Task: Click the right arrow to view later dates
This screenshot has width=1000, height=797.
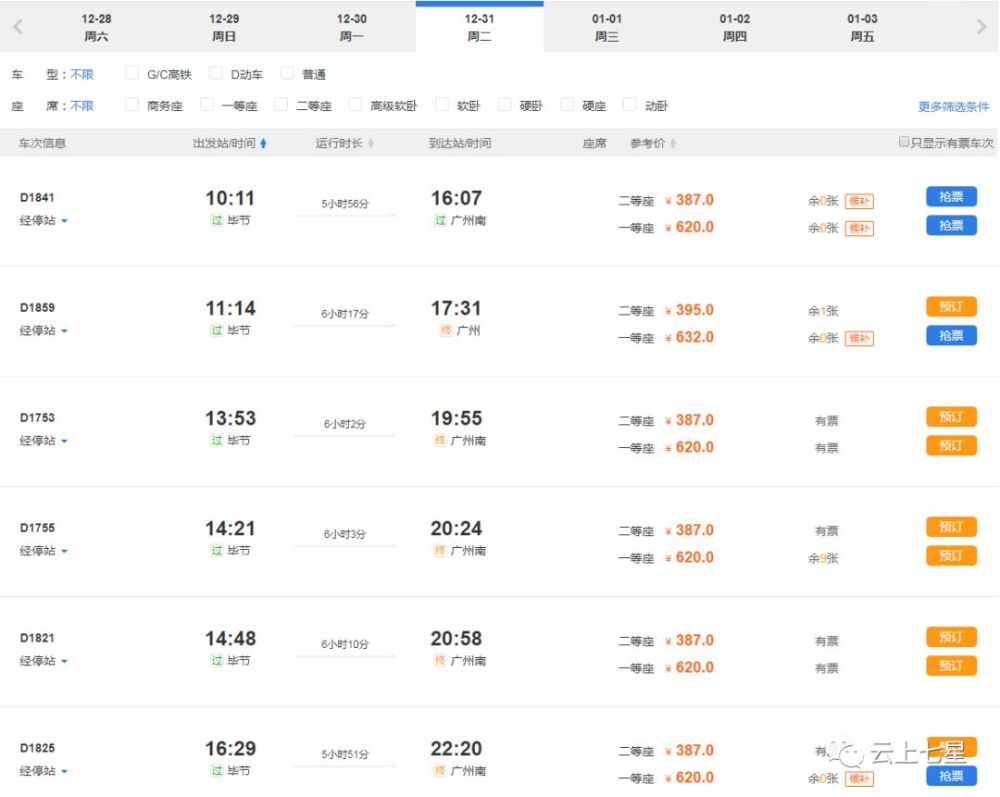Action: tap(983, 25)
